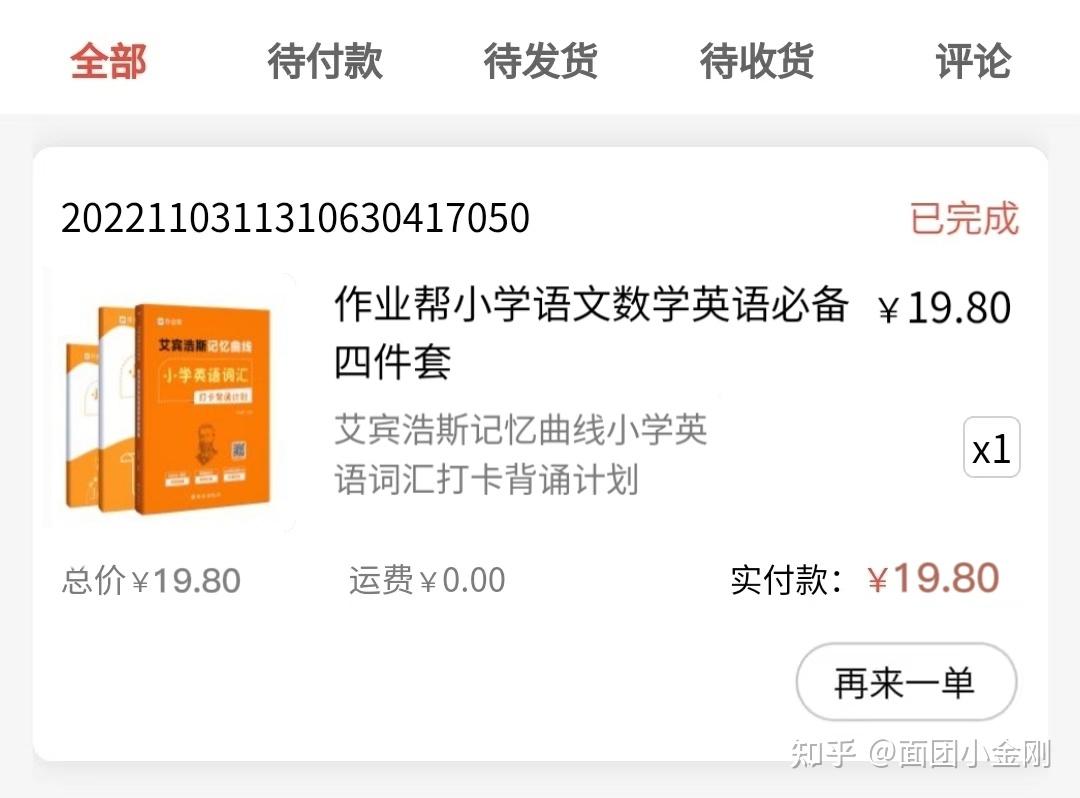Screen dimensions: 1080x798
Task: Click the 总价 ¥19.80 text
Action: coord(151,580)
